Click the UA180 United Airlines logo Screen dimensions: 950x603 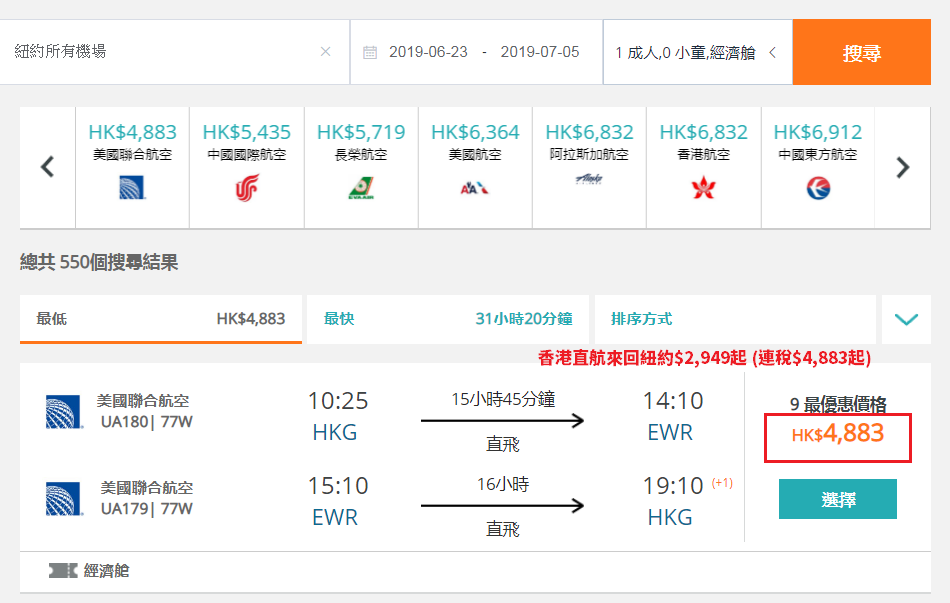coord(64,412)
